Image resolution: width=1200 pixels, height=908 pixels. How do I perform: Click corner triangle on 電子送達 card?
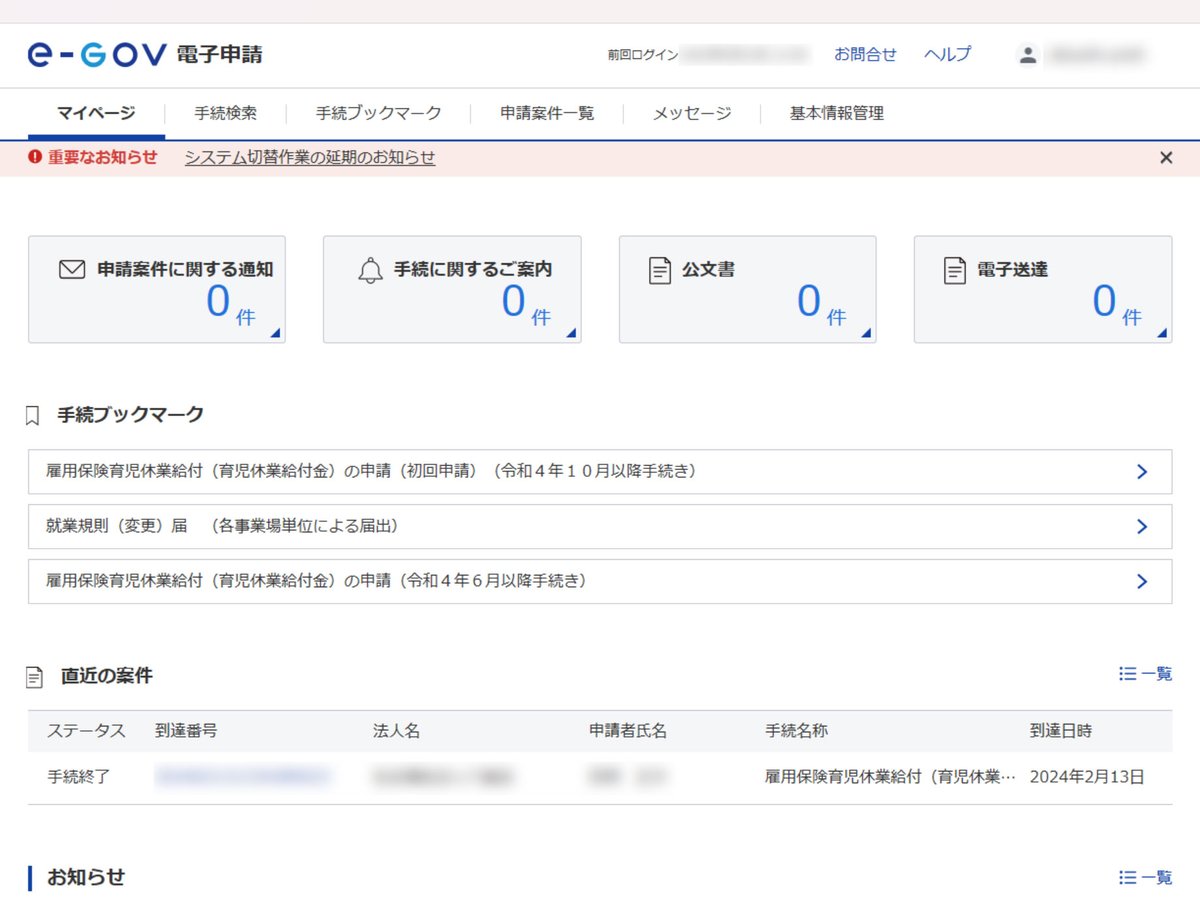point(1162,333)
